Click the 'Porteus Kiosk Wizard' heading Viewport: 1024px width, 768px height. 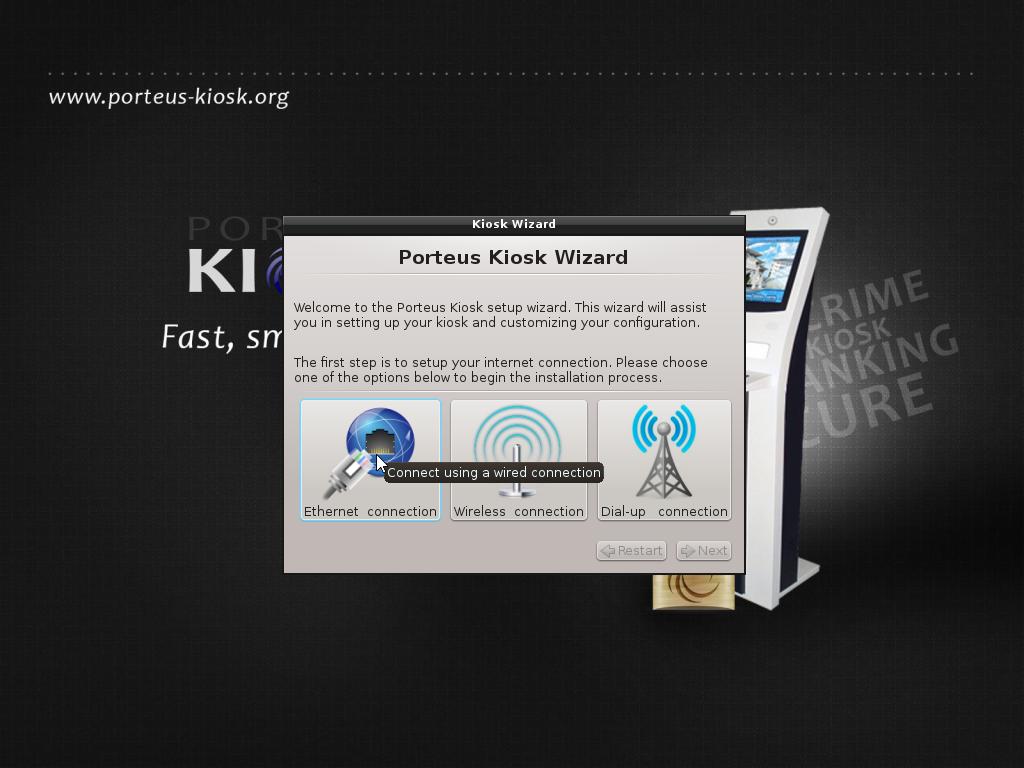pos(513,257)
